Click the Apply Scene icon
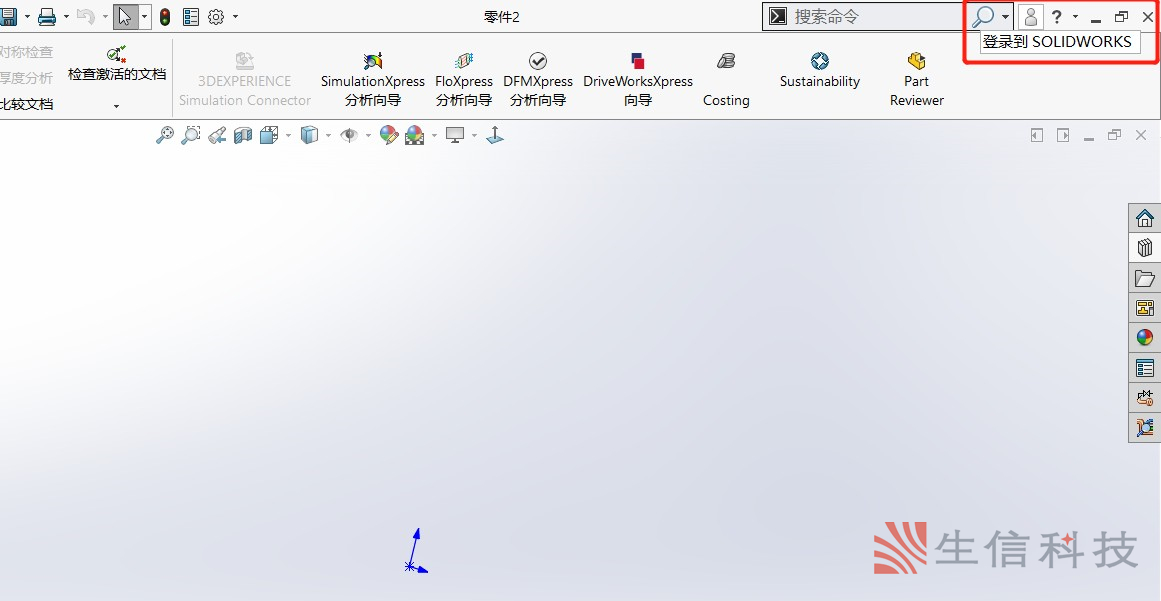Screen dimensions: 1161x601 coord(415,135)
